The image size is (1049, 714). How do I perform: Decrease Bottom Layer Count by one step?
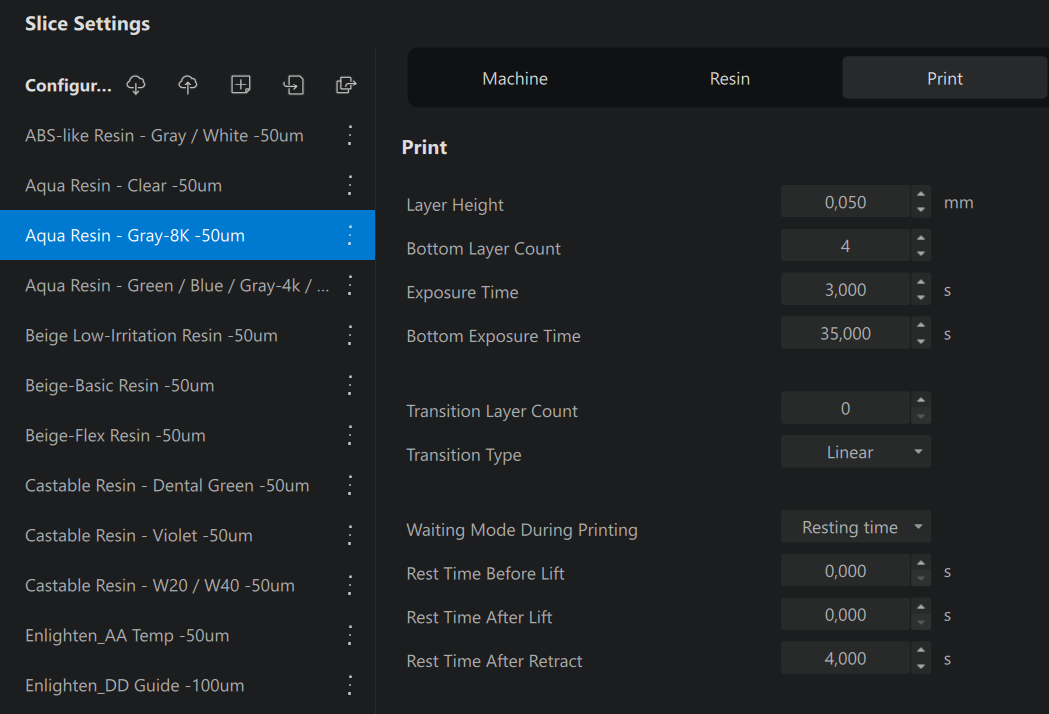point(921,254)
